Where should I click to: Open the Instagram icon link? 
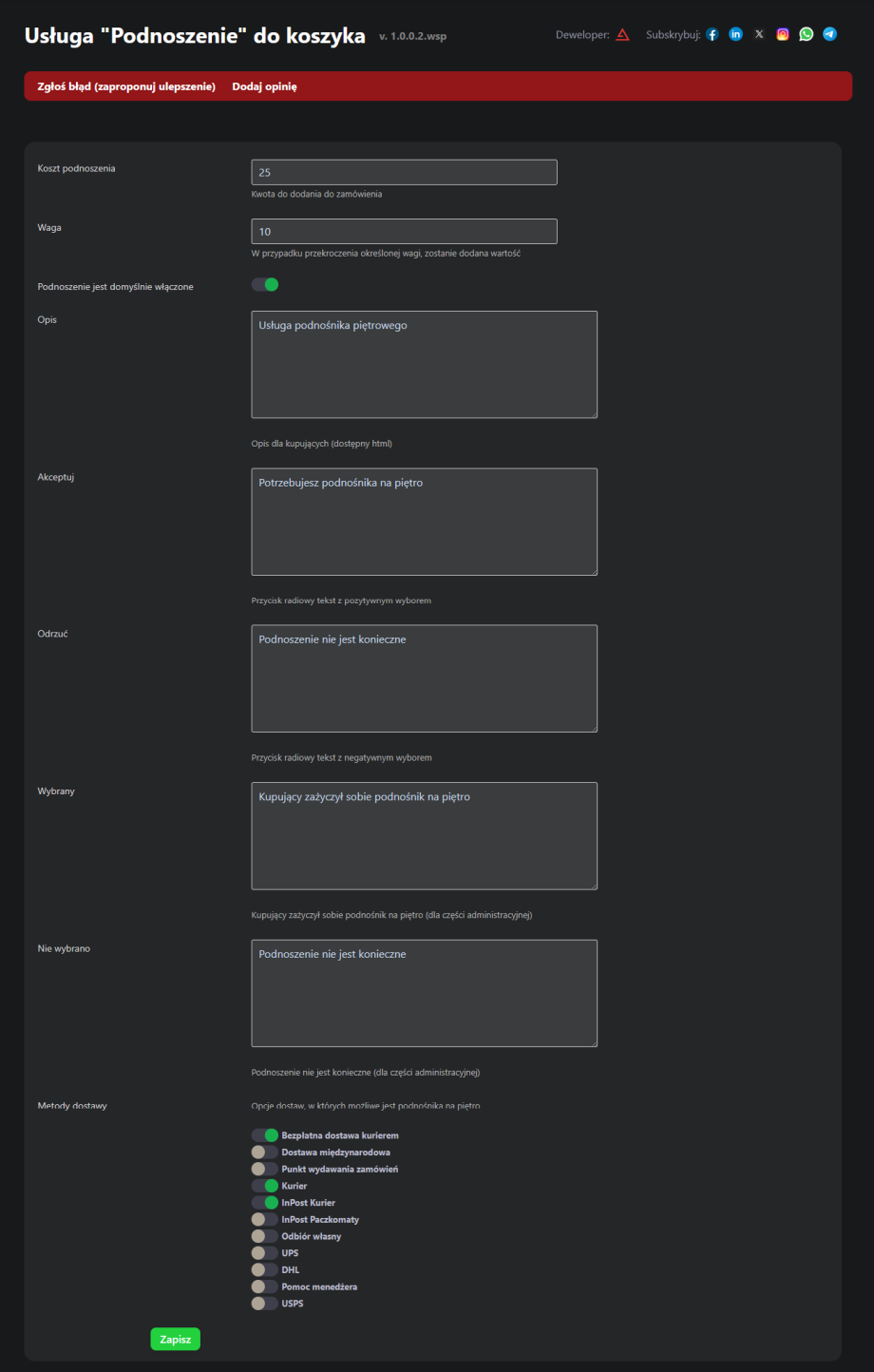(783, 35)
